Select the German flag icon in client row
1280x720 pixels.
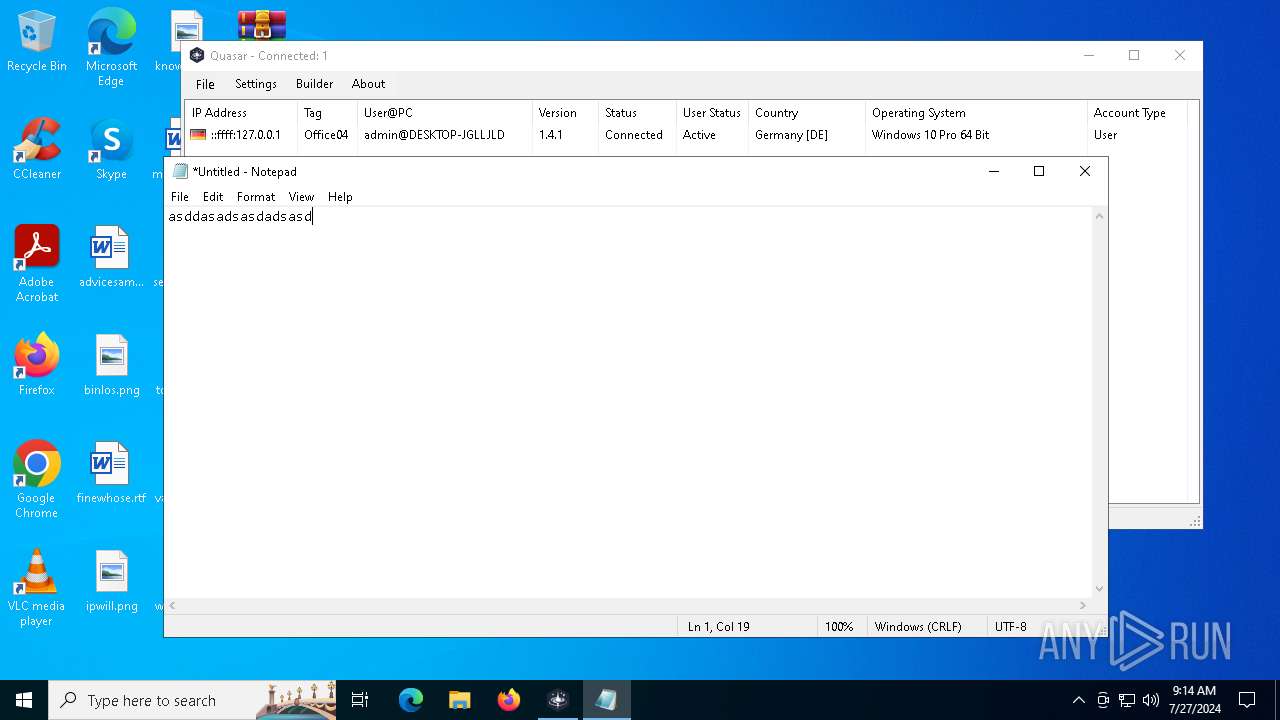(198, 135)
